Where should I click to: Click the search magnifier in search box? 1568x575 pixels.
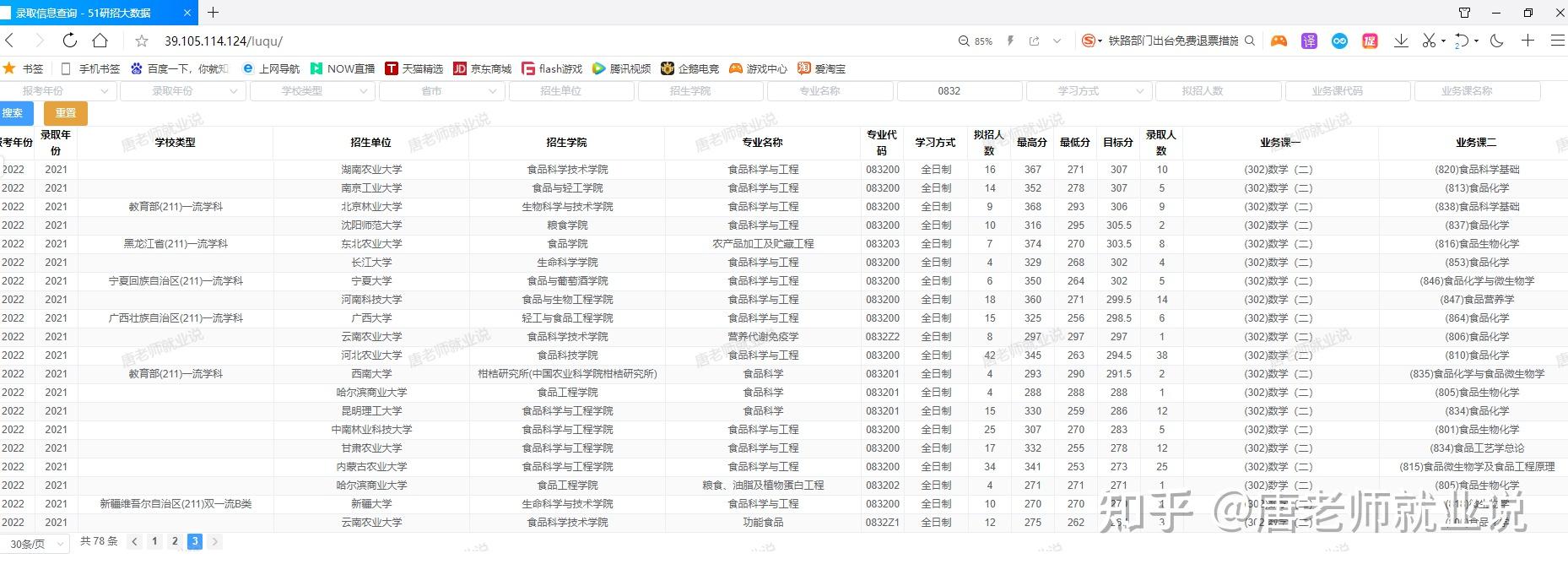click(1250, 41)
